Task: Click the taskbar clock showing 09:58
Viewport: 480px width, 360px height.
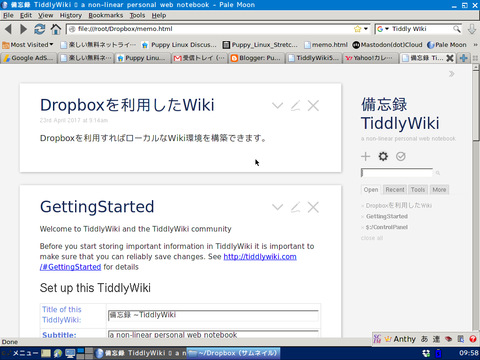Action: [469, 353]
